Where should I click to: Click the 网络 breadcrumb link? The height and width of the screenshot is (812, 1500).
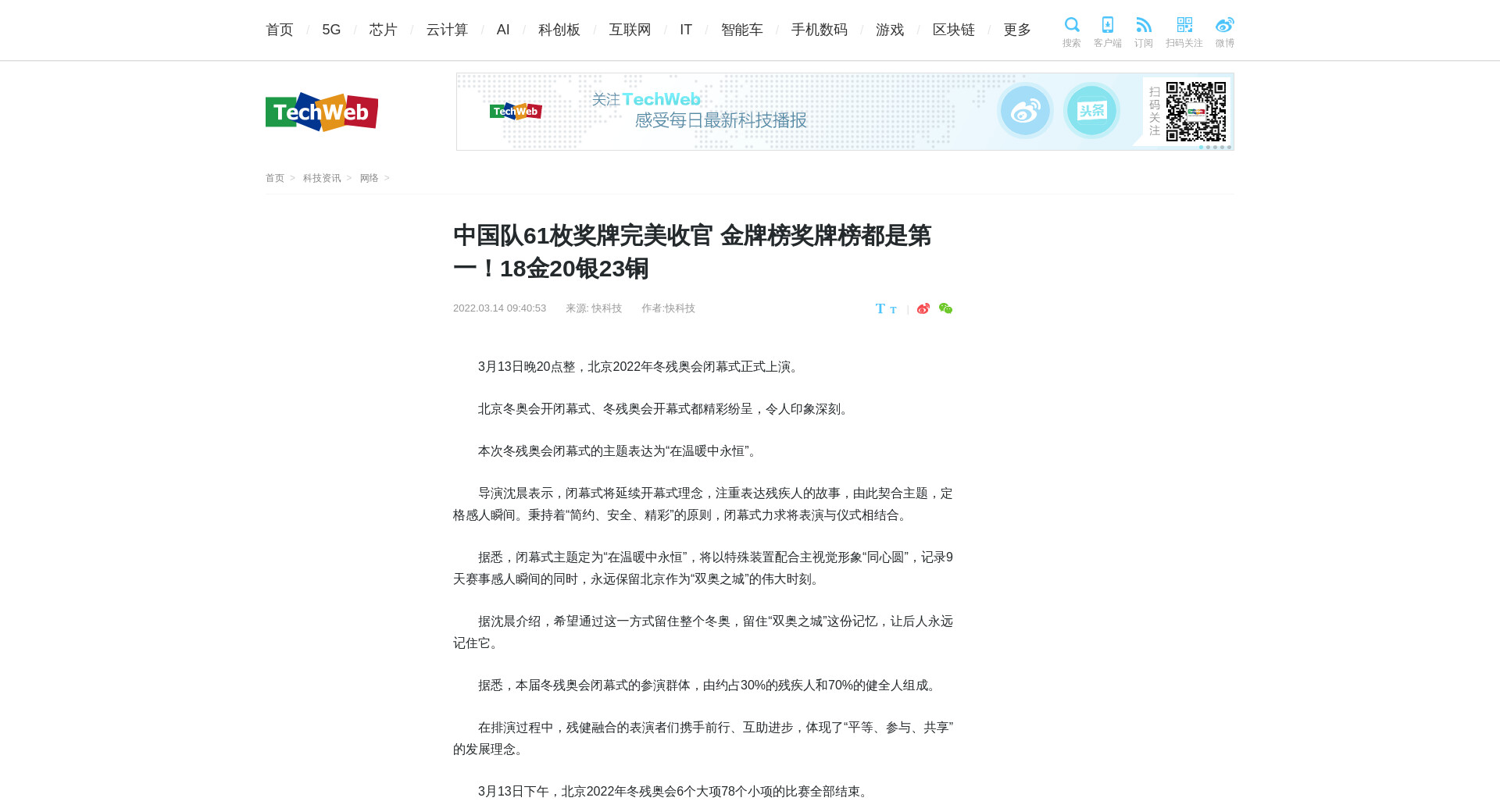point(369,178)
